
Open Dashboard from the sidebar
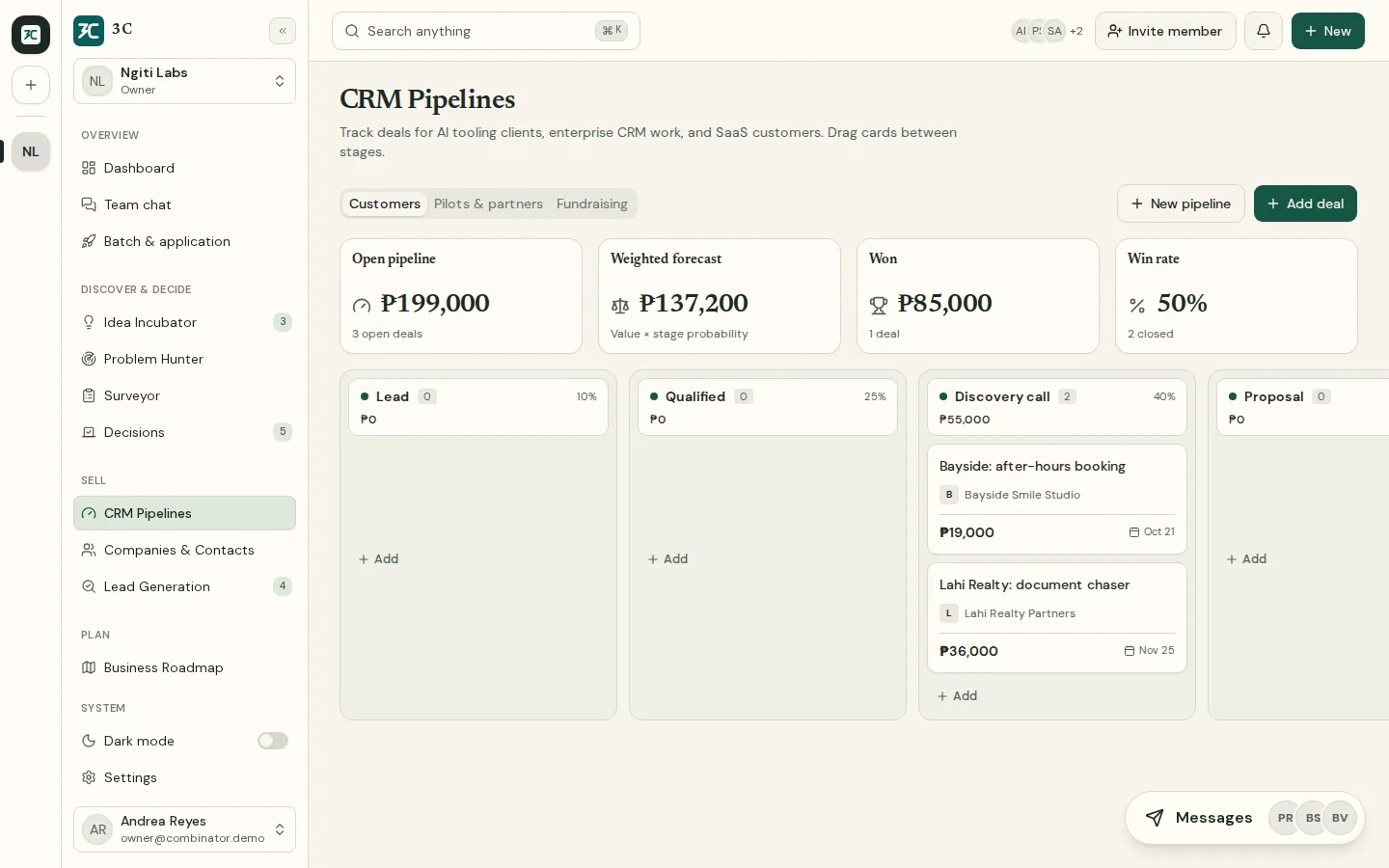click(x=184, y=168)
